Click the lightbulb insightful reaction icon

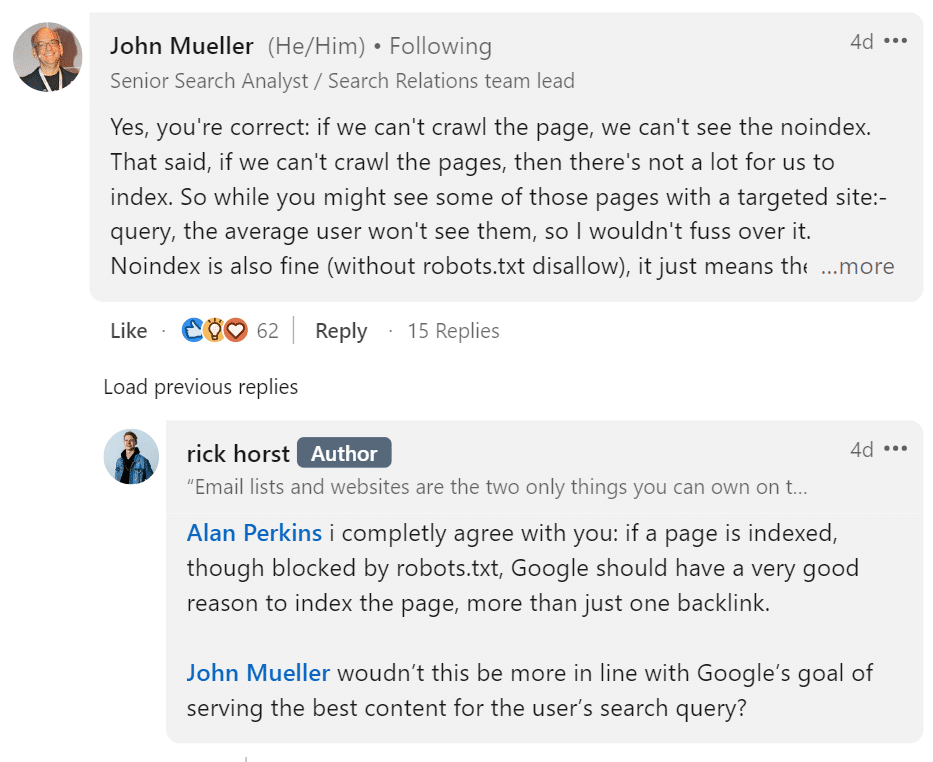214,331
